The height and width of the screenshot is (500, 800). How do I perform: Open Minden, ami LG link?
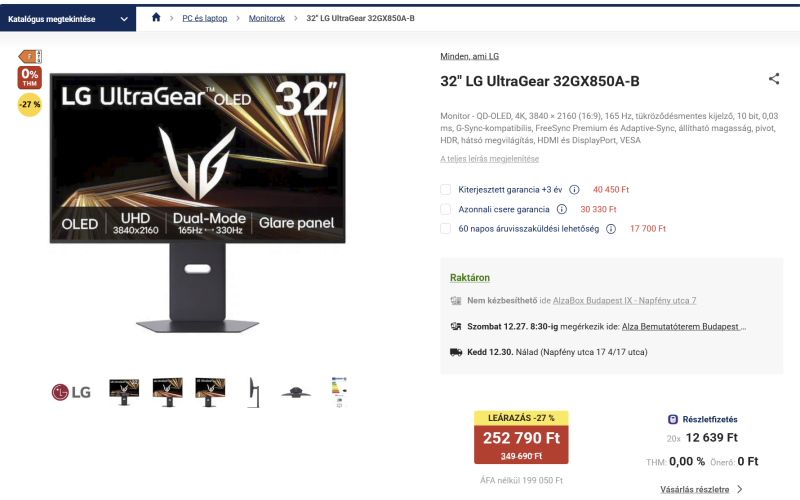[x=469, y=56]
